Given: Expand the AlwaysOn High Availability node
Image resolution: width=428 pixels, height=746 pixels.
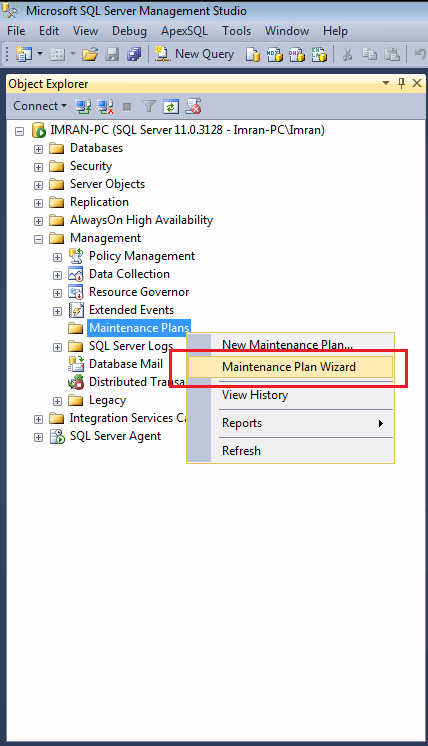Looking at the screenshot, I should tap(39, 222).
